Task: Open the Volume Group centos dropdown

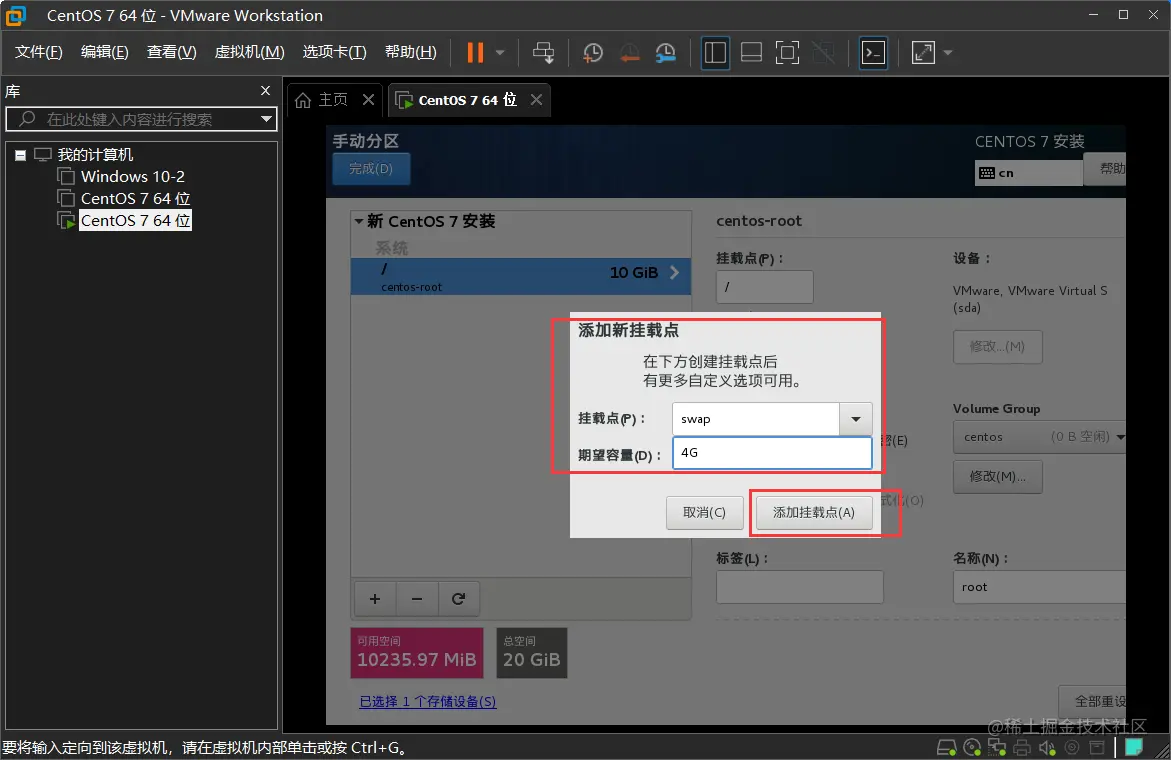Action: pyautogui.click(x=1040, y=437)
